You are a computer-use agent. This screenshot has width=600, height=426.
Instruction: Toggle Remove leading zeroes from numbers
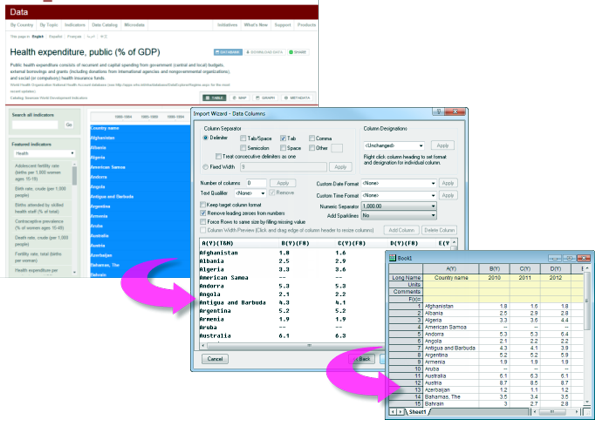(x=204, y=214)
